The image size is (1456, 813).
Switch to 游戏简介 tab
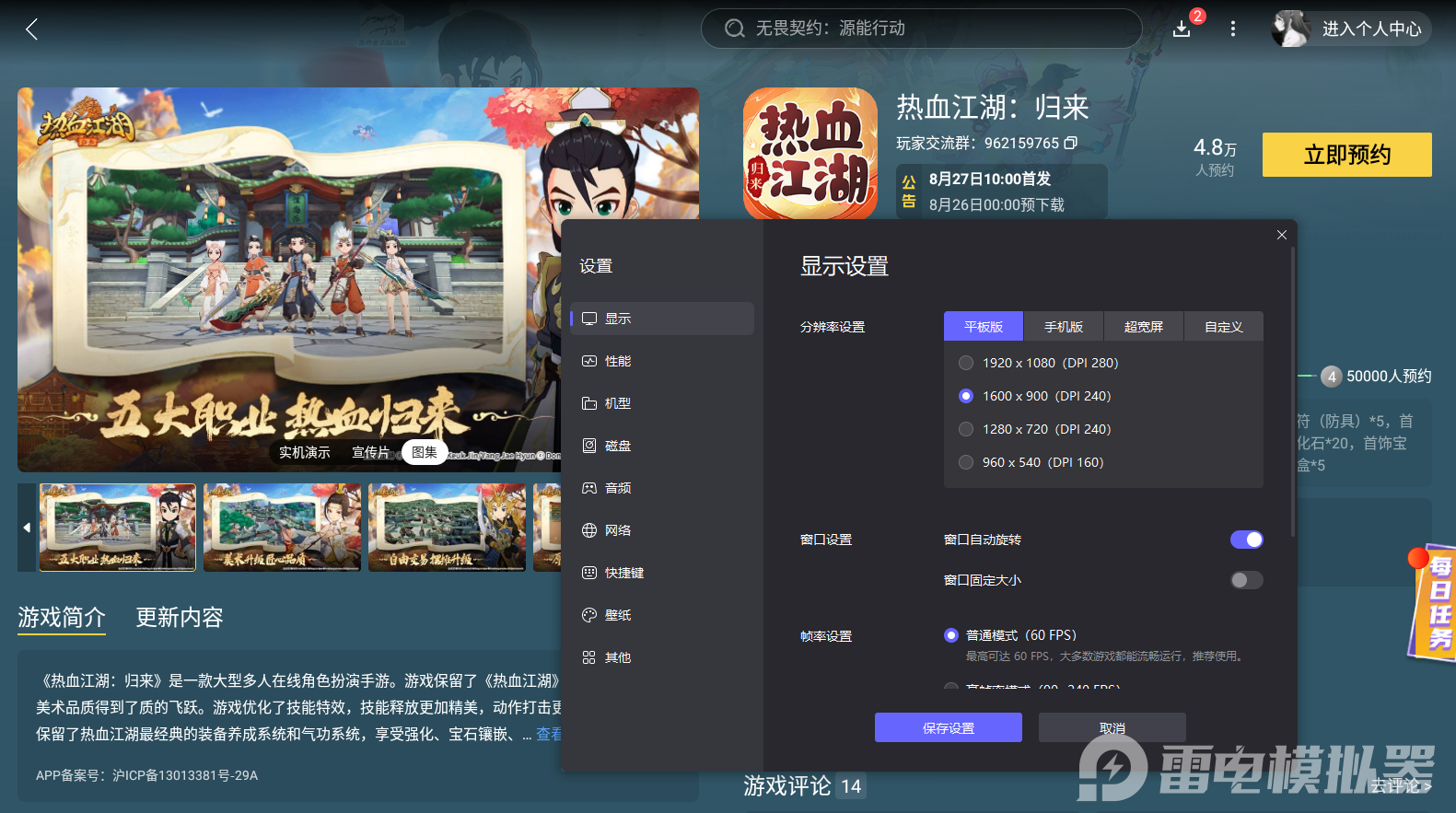[62, 617]
